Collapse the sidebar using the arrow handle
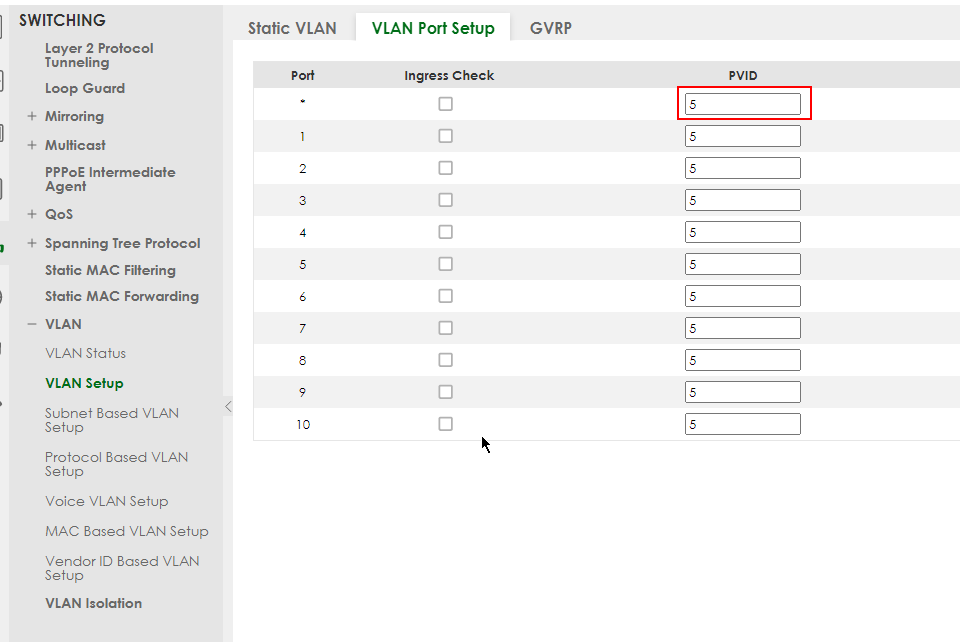 click(x=228, y=406)
